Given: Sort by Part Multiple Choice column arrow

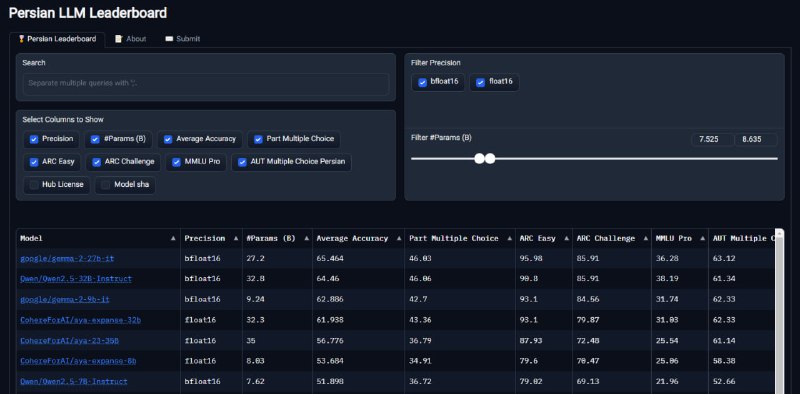Looking at the screenshot, I should 509,238.
